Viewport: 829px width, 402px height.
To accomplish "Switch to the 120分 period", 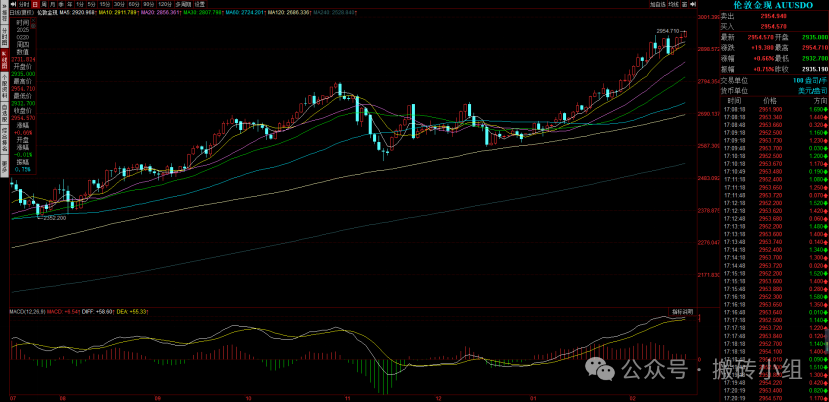I will click(165, 4).
